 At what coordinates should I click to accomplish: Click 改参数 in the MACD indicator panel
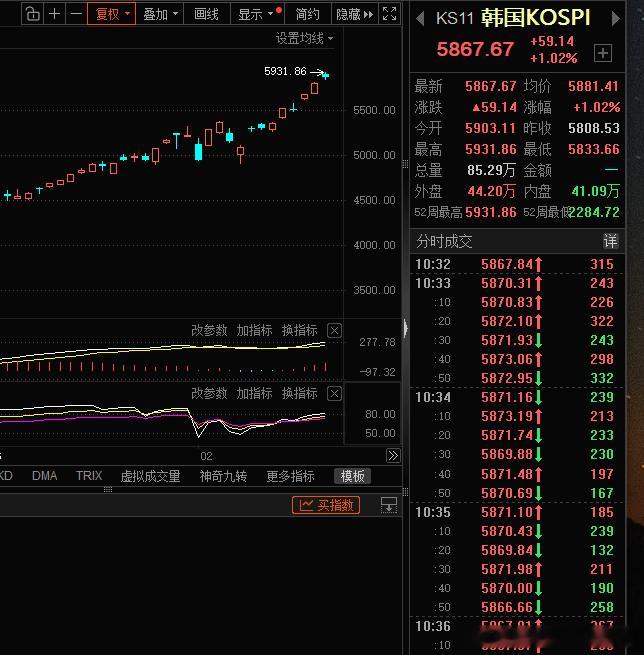(209, 330)
